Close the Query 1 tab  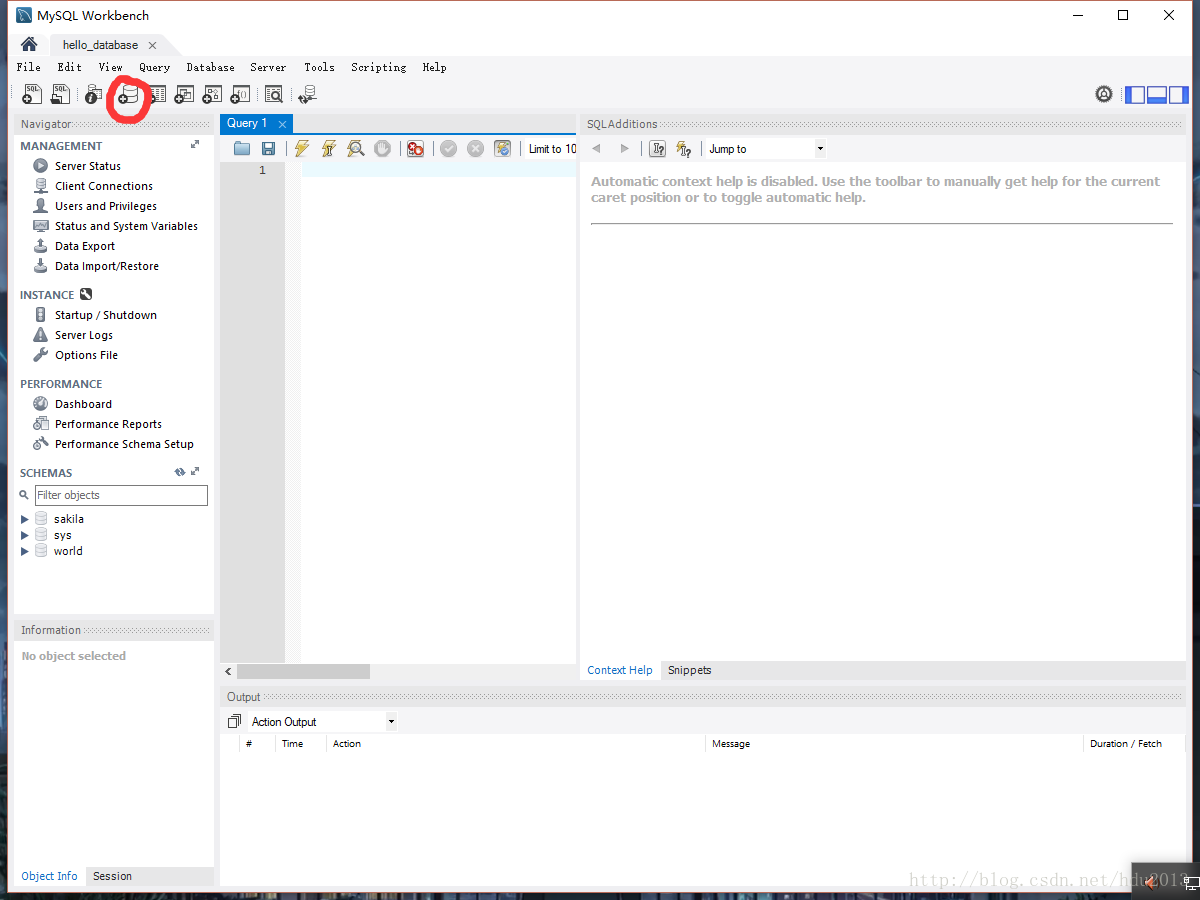(282, 124)
